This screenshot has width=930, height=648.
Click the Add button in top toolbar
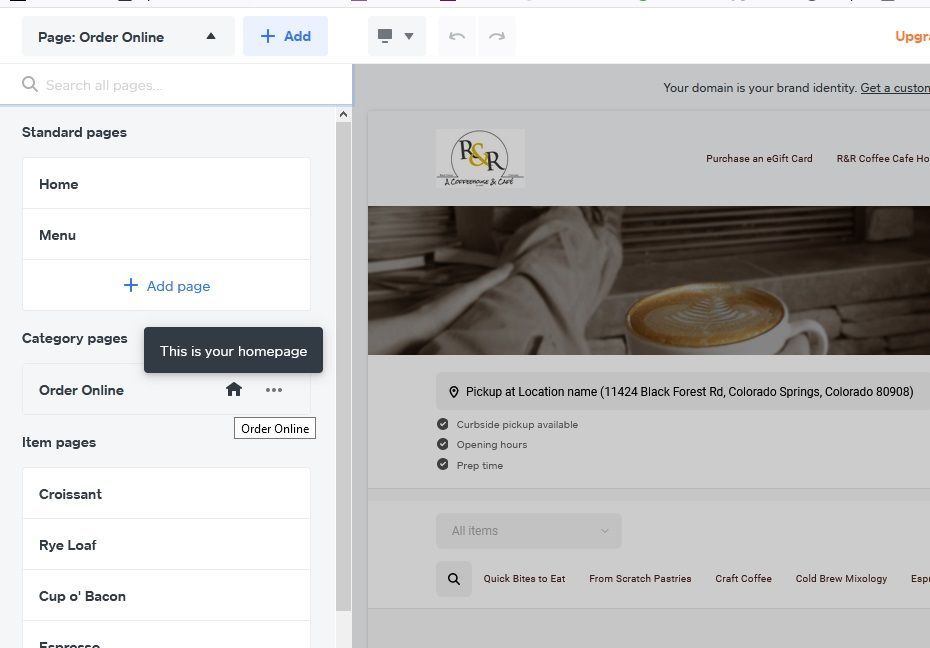pyautogui.click(x=285, y=36)
